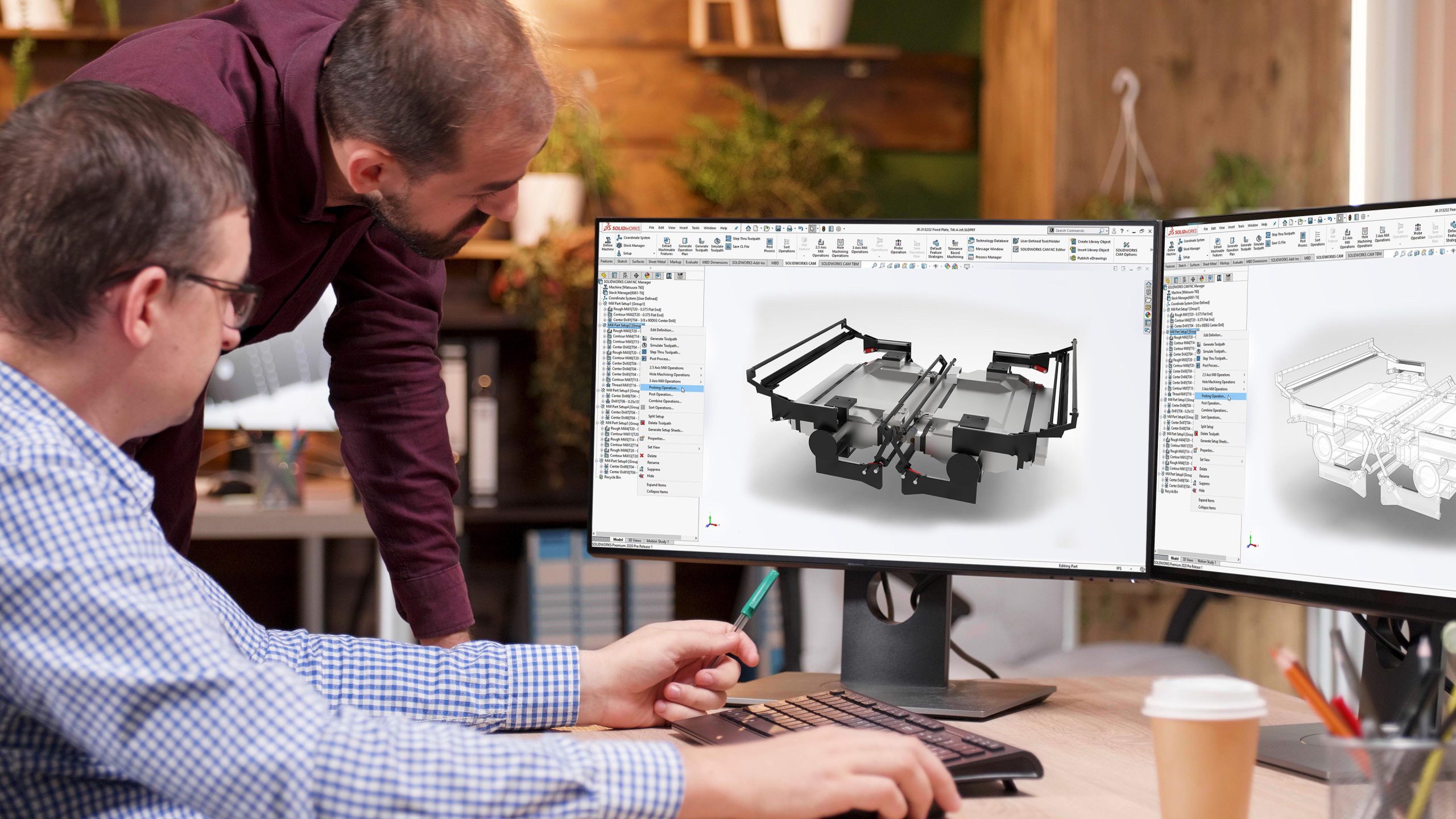Choose Edit Definition in left monitor context menu
The image size is (1456, 819).
click(662, 330)
